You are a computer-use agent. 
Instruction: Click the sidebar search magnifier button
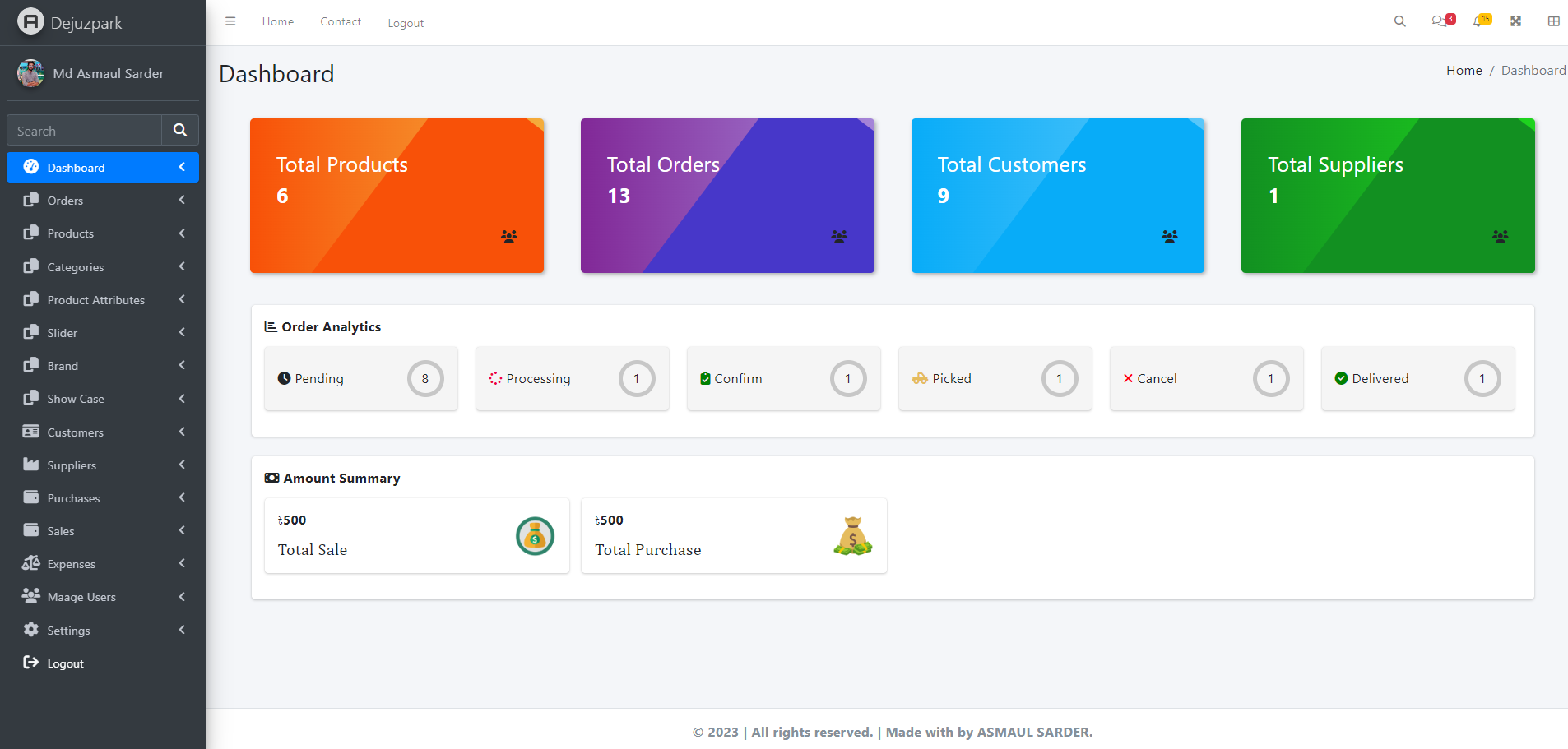[x=180, y=130]
